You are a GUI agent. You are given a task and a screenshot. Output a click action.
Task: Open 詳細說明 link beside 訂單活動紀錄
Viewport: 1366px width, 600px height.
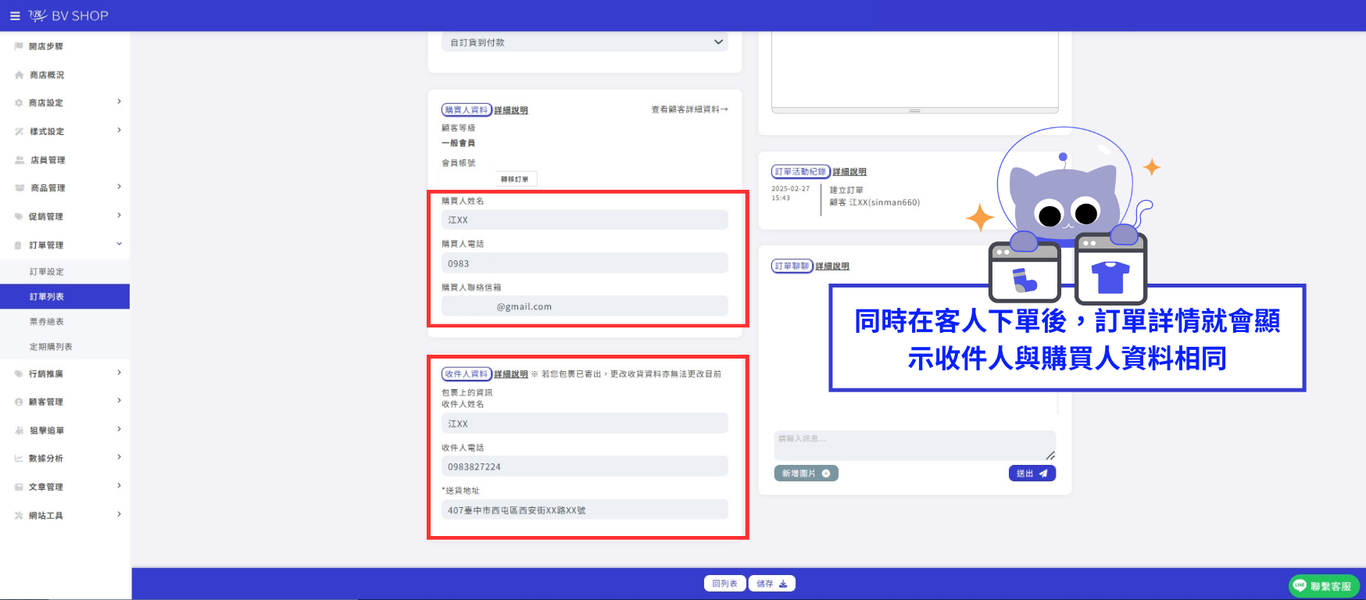pos(850,172)
